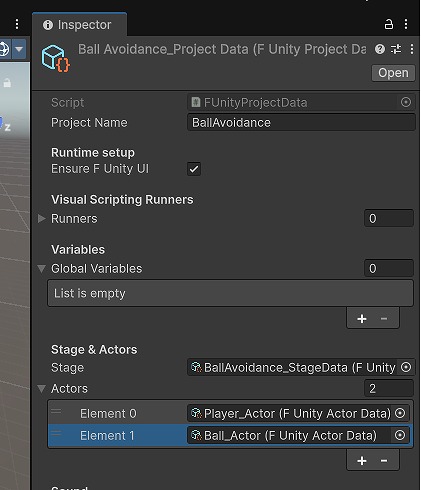Edit the Global Variables size field
421x490 pixels.
(389, 268)
